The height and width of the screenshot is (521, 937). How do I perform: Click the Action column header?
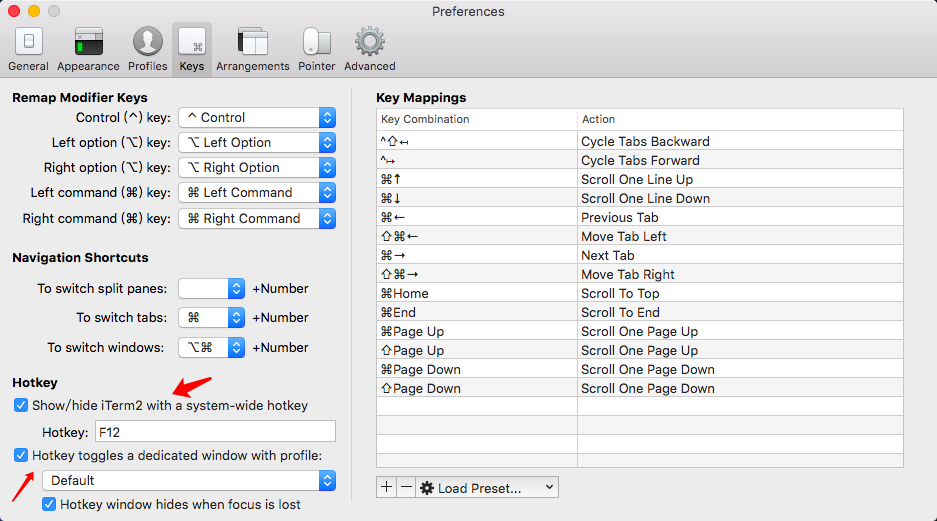740,119
